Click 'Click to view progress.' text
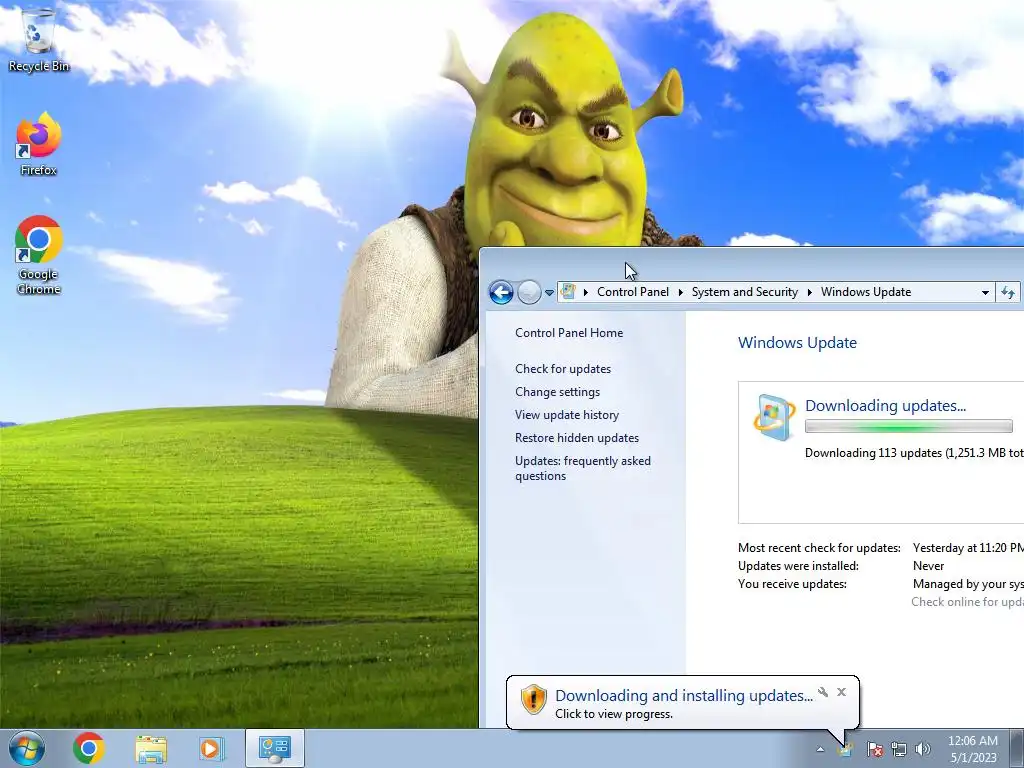 pyautogui.click(x=614, y=714)
